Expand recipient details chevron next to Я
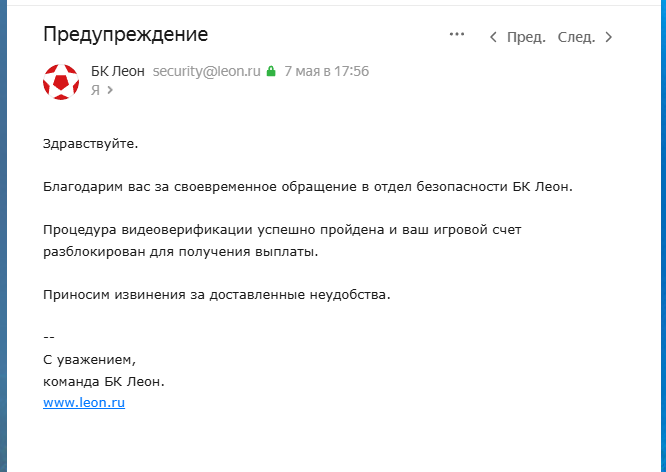666x472 pixels. coord(110,90)
